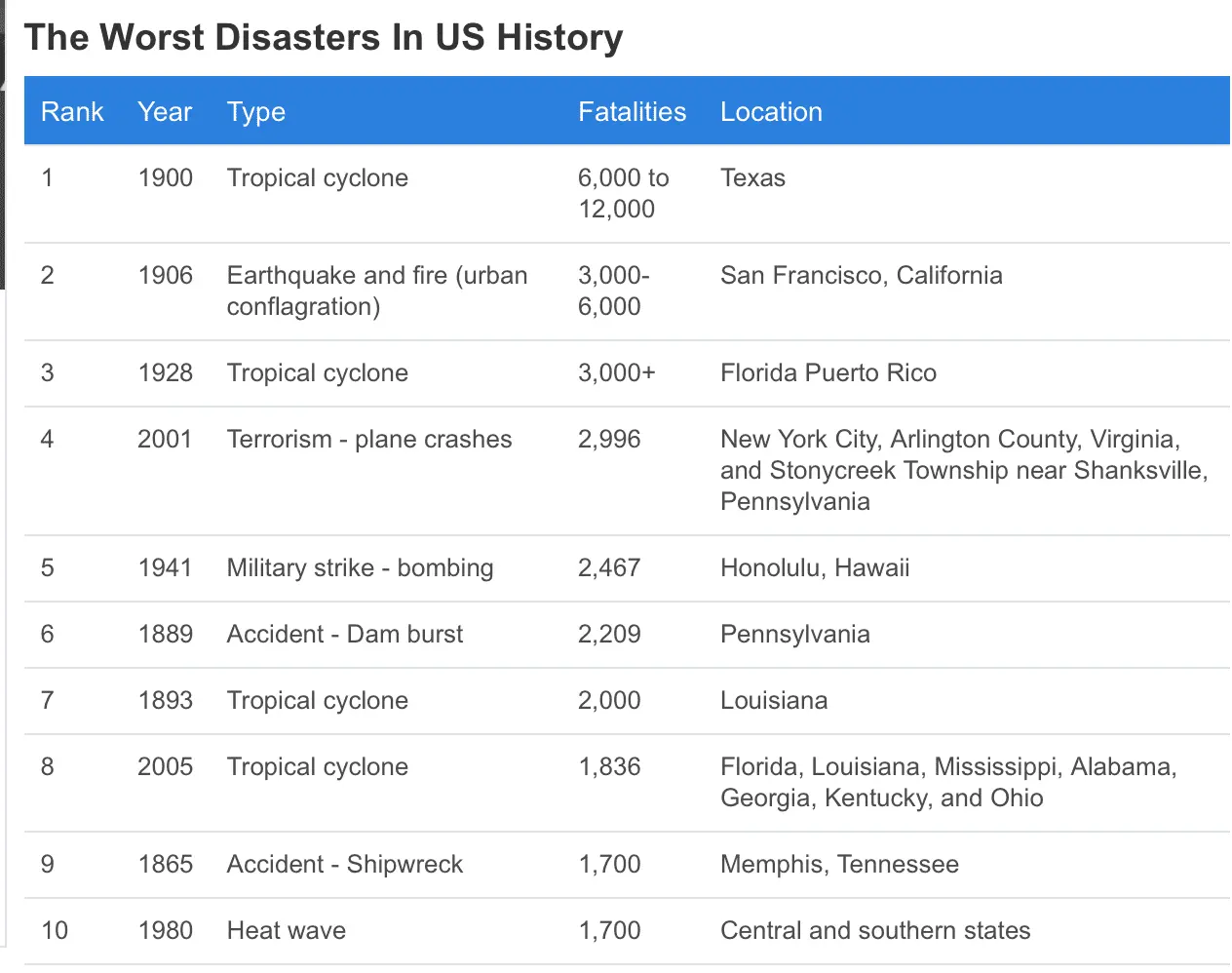
Task: Click the Year column header
Action: (165, 112)
